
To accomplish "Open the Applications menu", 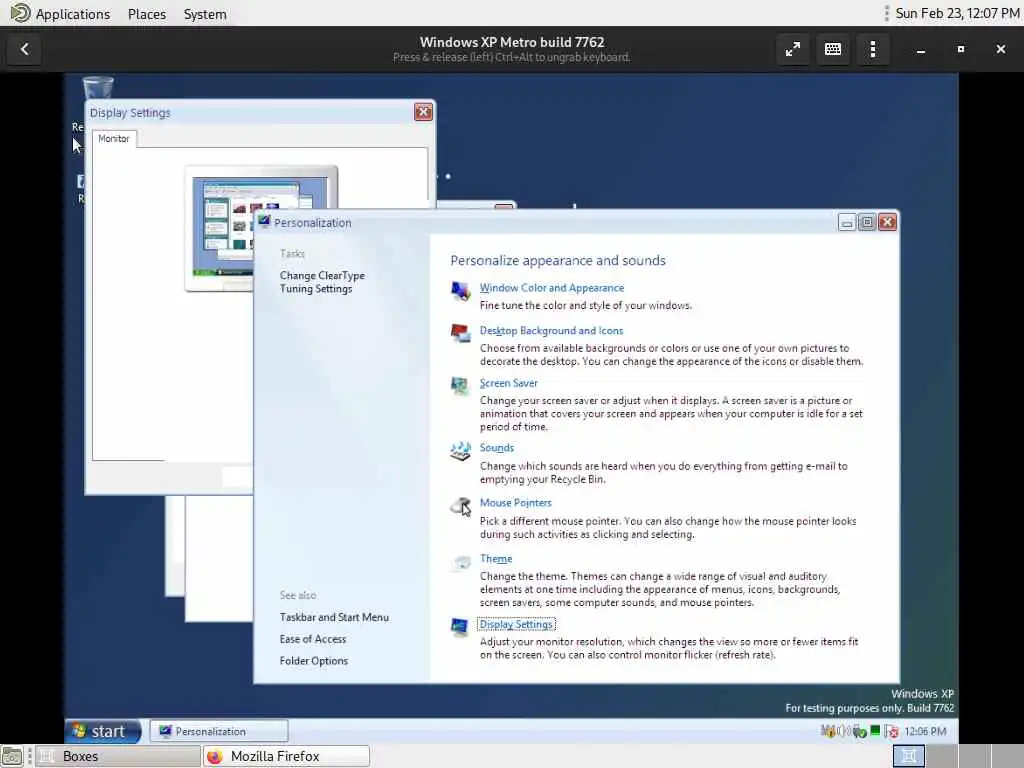I will pos(72,14).
